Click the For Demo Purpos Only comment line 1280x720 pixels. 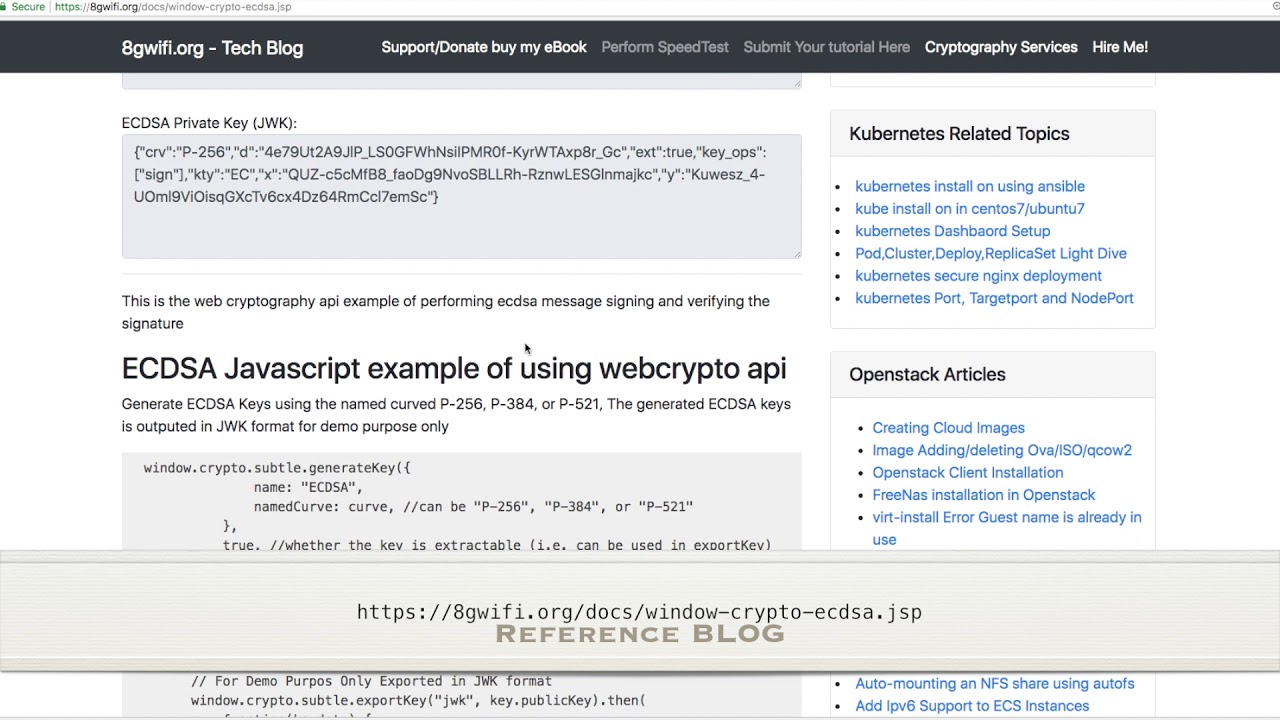coord(371,681)
